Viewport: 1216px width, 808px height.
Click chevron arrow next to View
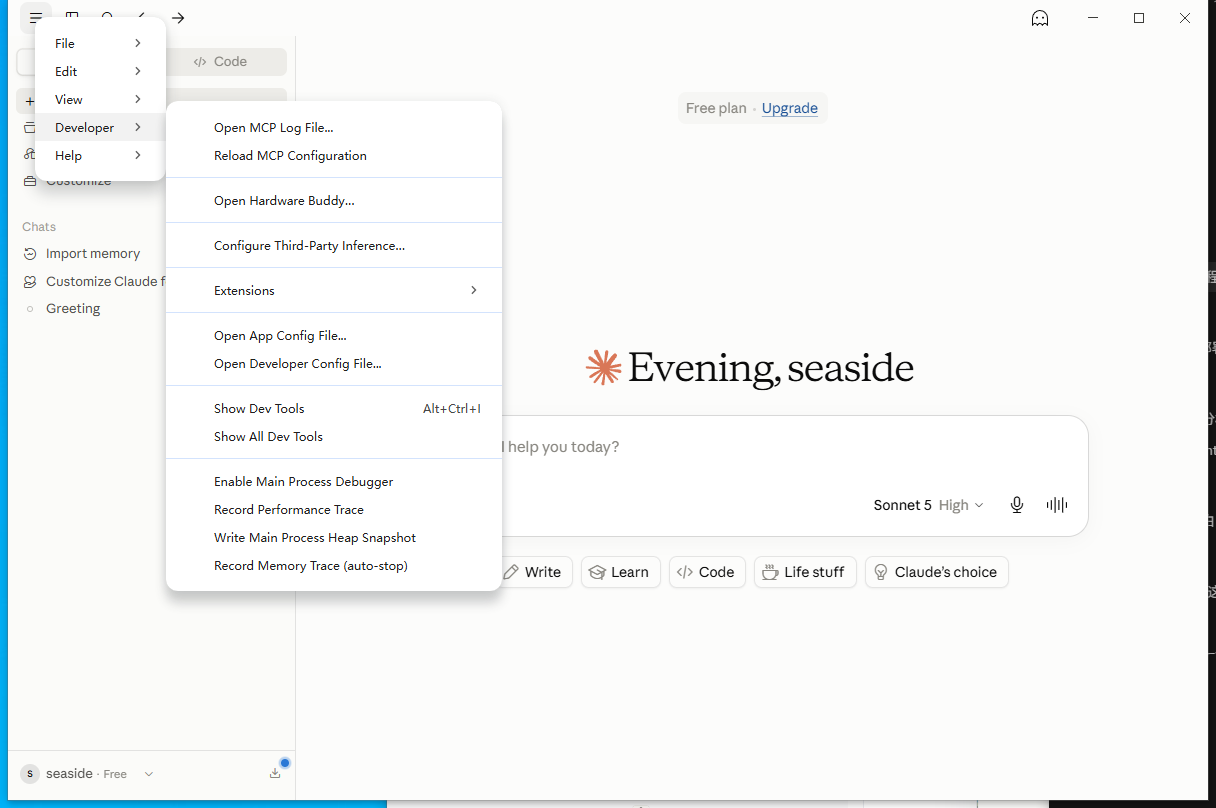pyautogui.click(x=138, y=99)
